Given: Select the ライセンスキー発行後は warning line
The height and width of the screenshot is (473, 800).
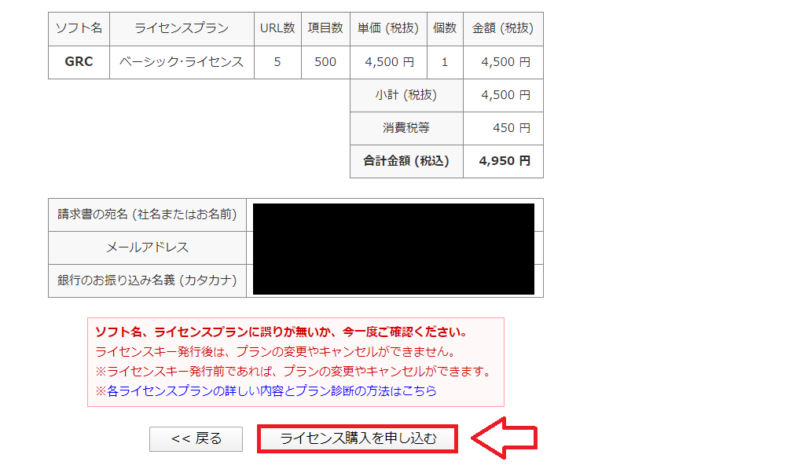Looking at the screenshot, I should tap(275, 352).
